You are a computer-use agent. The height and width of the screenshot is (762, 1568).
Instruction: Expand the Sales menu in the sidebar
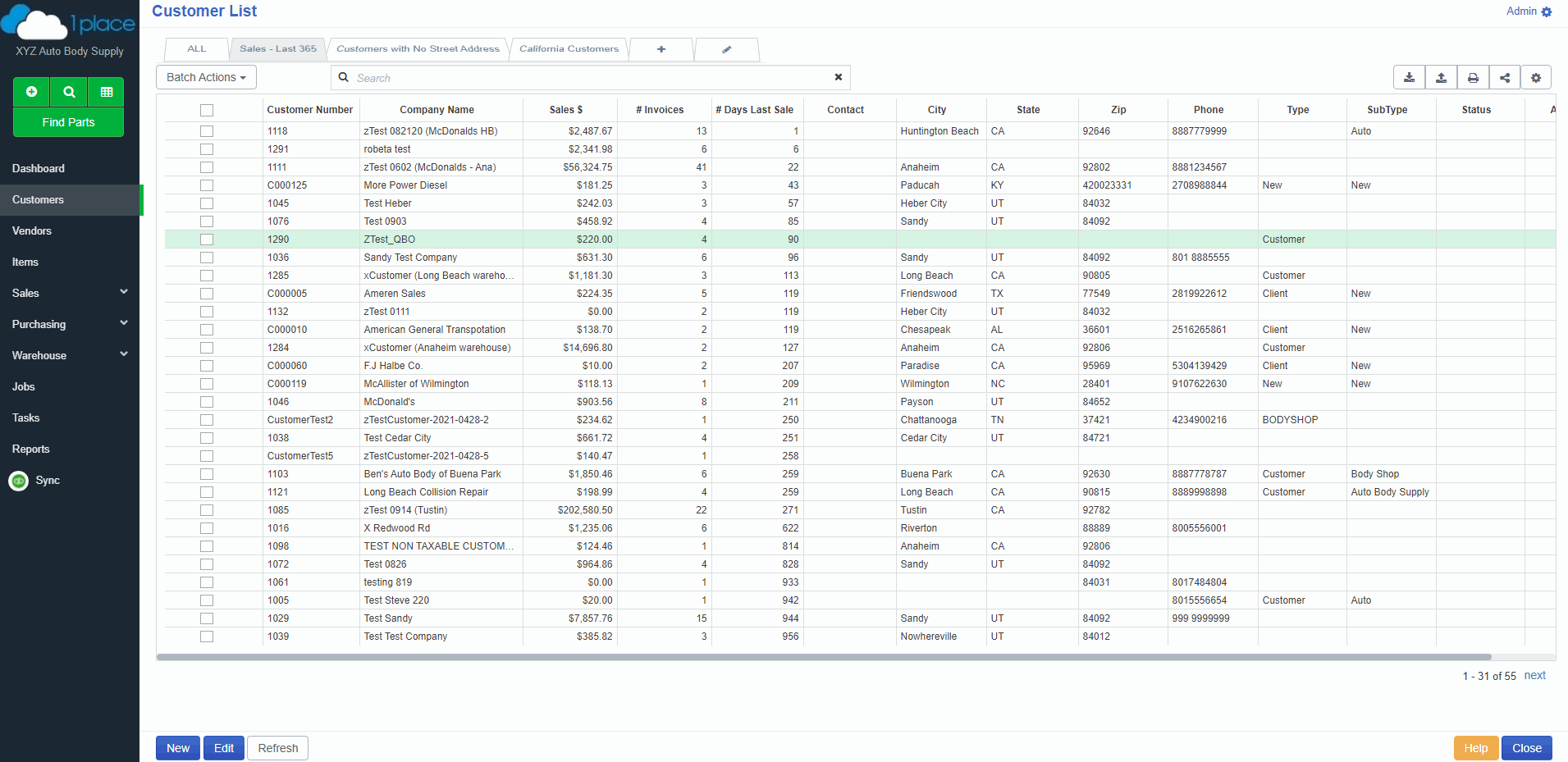[x=69, y=293]
